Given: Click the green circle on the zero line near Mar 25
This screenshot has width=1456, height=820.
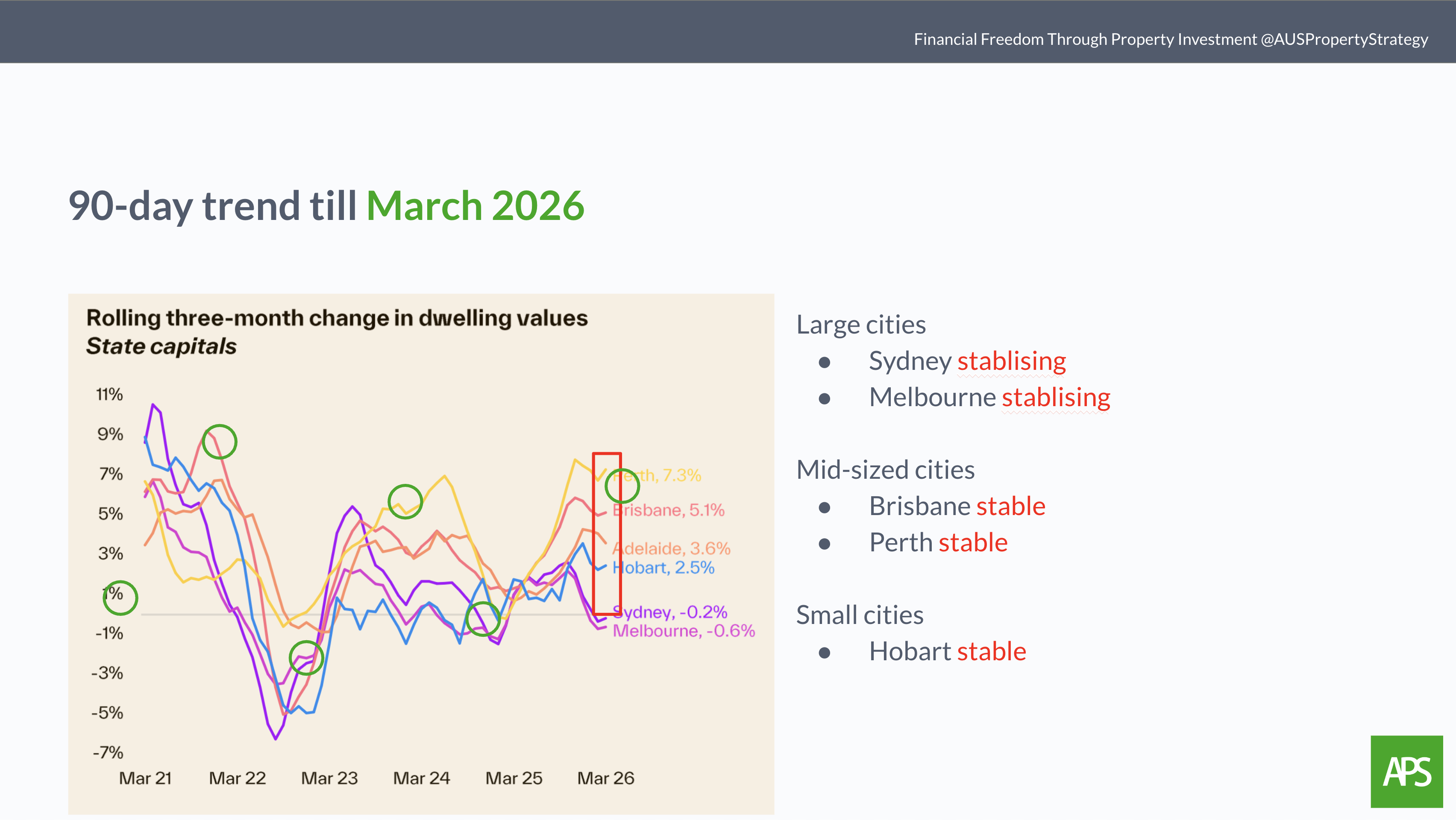Looking at the screenshot, I should pos(483,619).
